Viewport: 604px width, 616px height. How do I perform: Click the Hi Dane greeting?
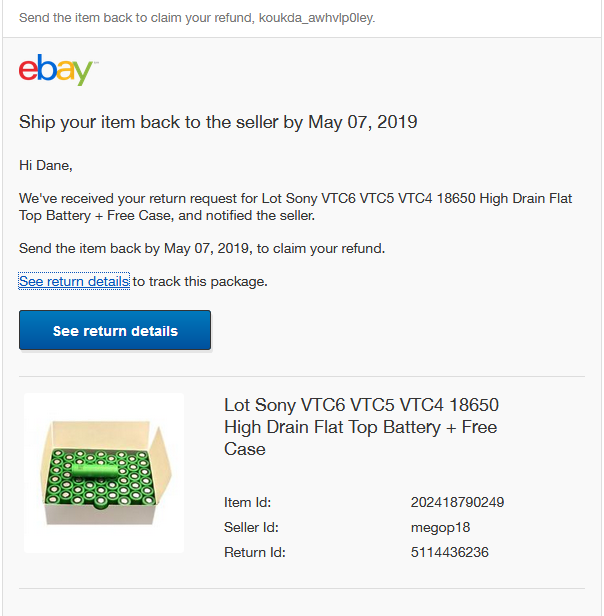(46, 165)
